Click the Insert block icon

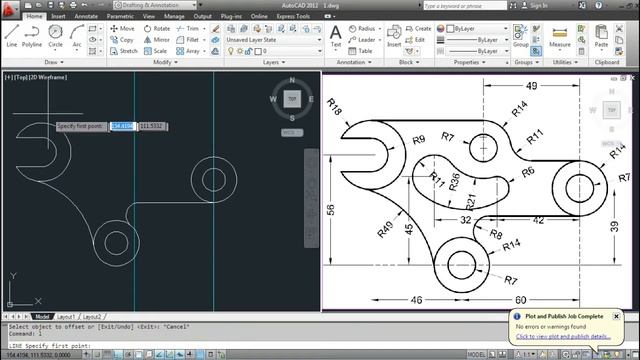coord(394,36)
